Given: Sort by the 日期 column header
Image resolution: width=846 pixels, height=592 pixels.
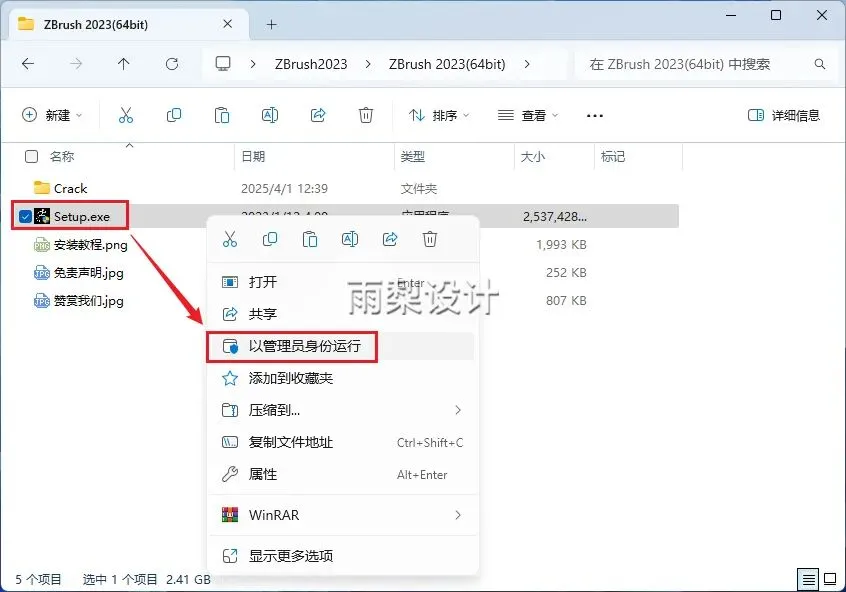Looking at the screenshot, I should [x=253, y=156].
